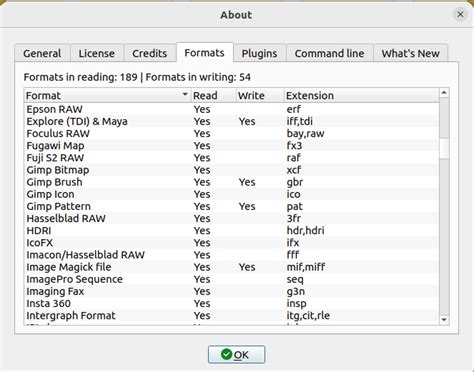
Task: Switch to the General tab
Action: tap(42, 53)
